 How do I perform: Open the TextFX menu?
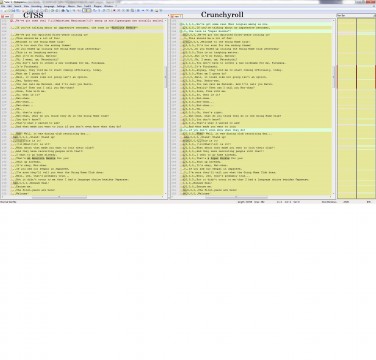[x=87, y=6]
